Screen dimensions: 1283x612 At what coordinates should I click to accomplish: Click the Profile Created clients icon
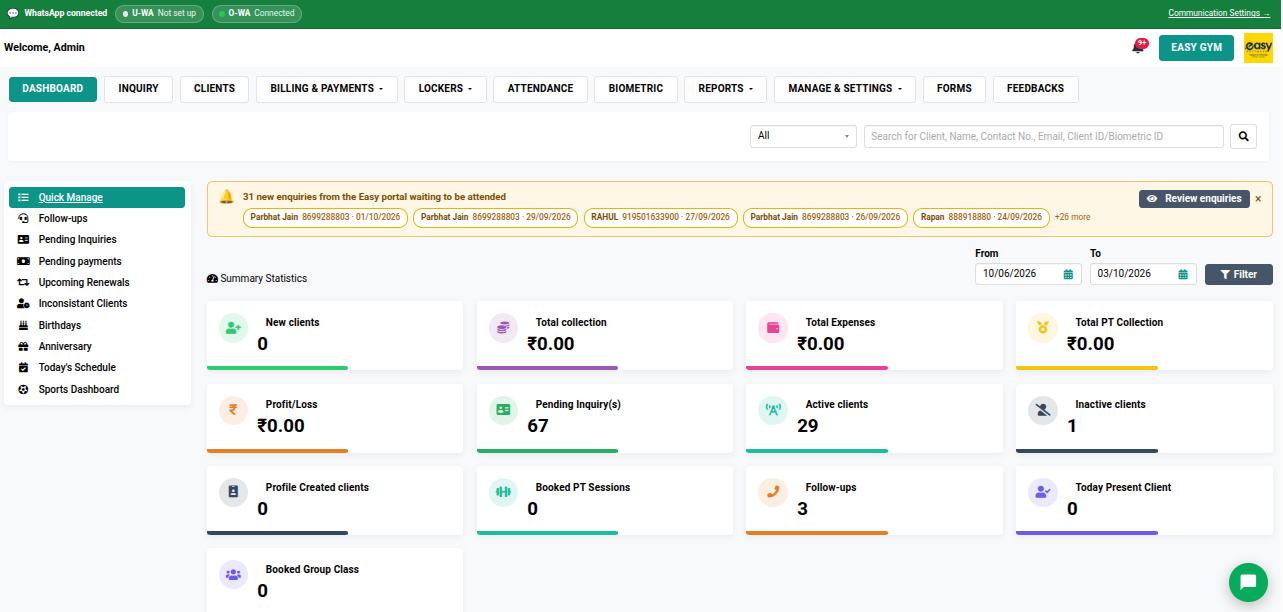pos(233,492)
